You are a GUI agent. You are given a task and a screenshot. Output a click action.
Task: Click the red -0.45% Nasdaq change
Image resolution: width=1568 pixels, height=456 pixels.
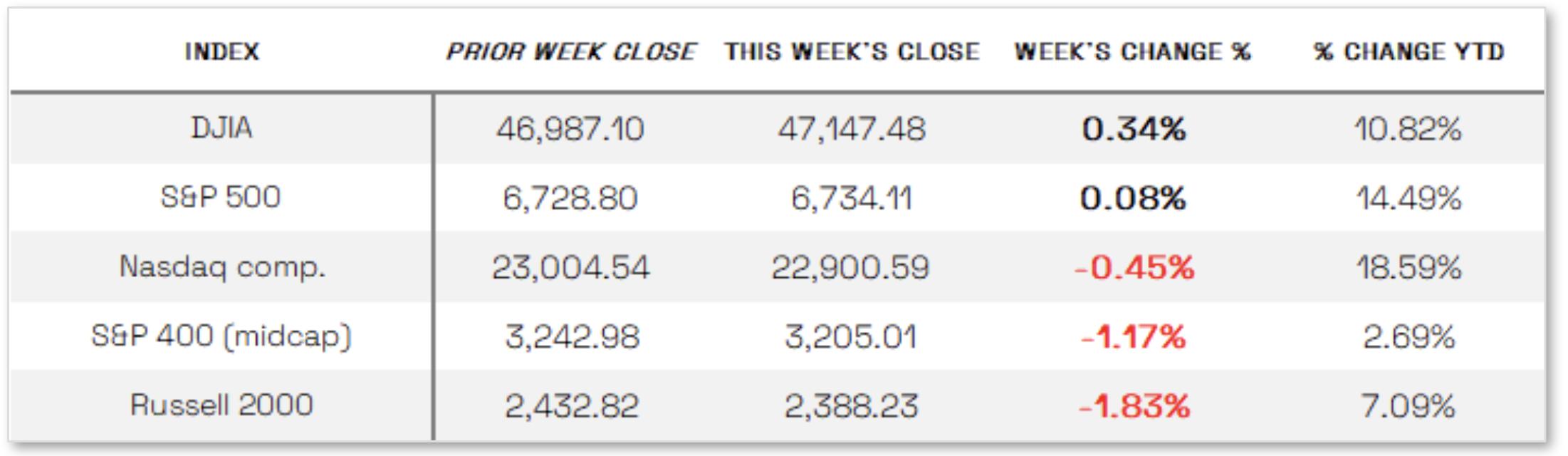1134,268
